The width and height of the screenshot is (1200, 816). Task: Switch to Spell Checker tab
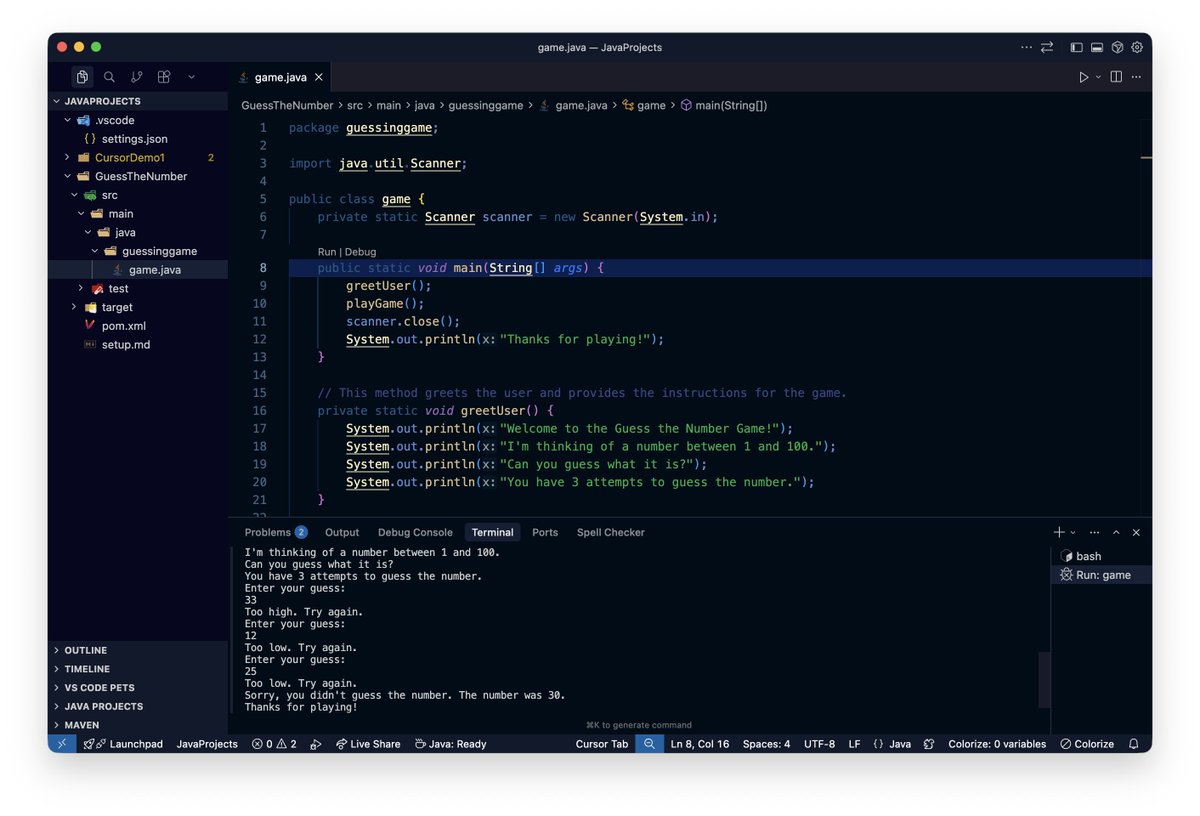tap(611, 532)
